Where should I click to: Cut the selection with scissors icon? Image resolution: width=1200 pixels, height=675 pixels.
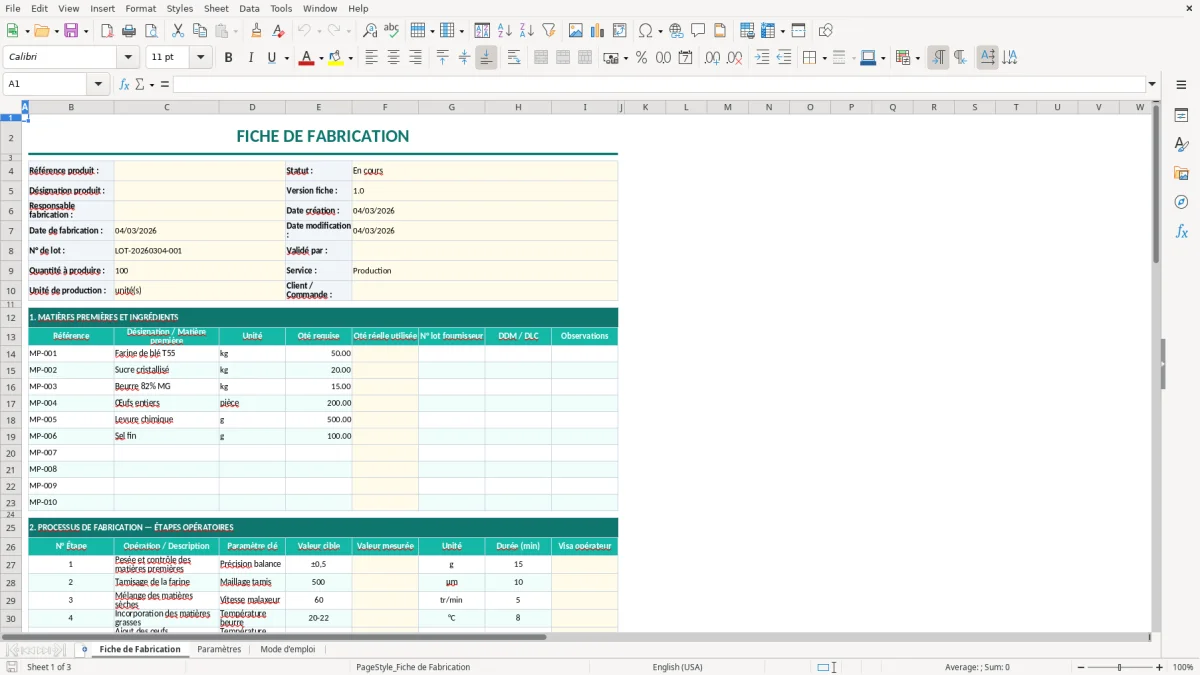click(x=178, y=31)
